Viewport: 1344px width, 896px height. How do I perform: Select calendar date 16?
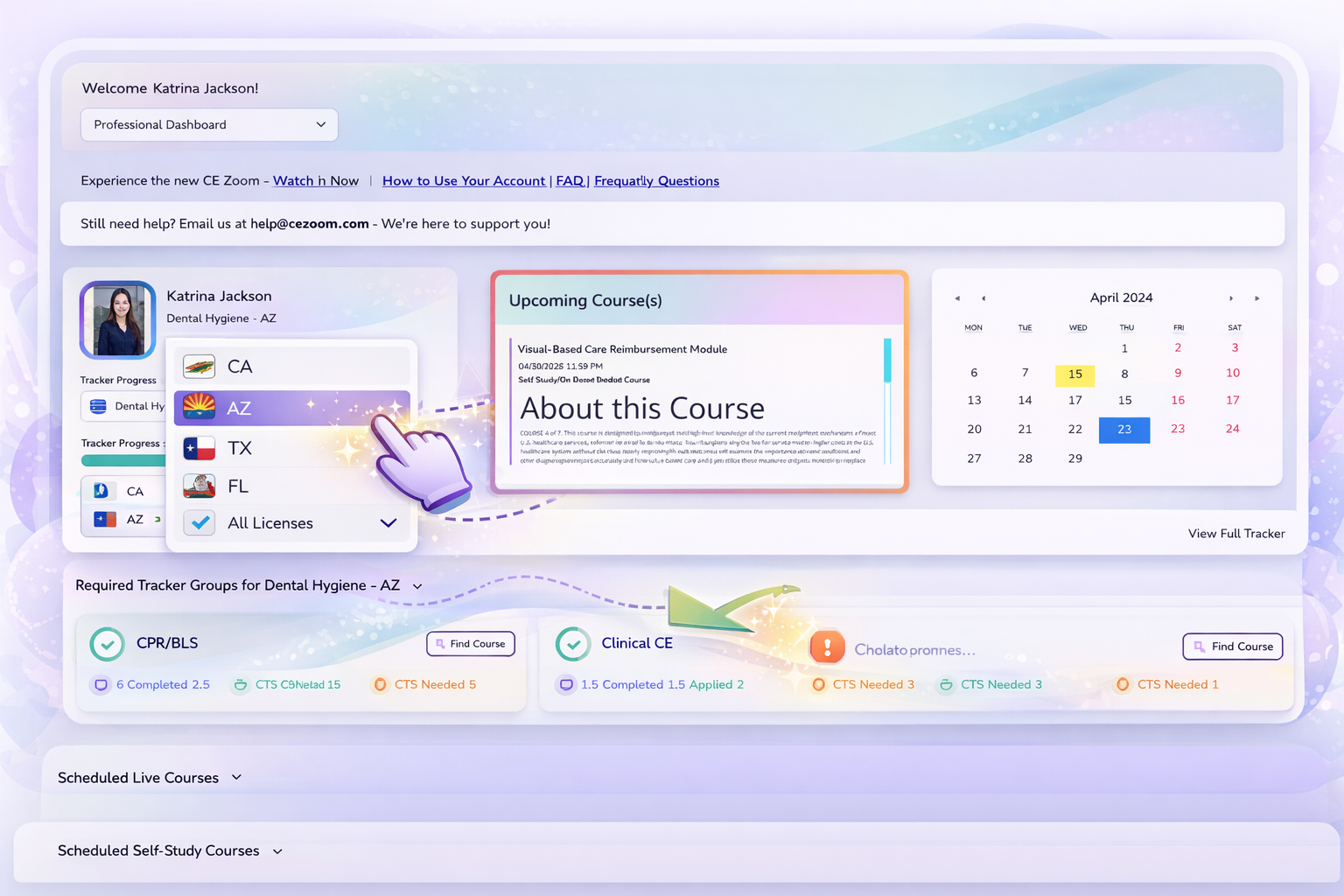(x=1178, y=400)
